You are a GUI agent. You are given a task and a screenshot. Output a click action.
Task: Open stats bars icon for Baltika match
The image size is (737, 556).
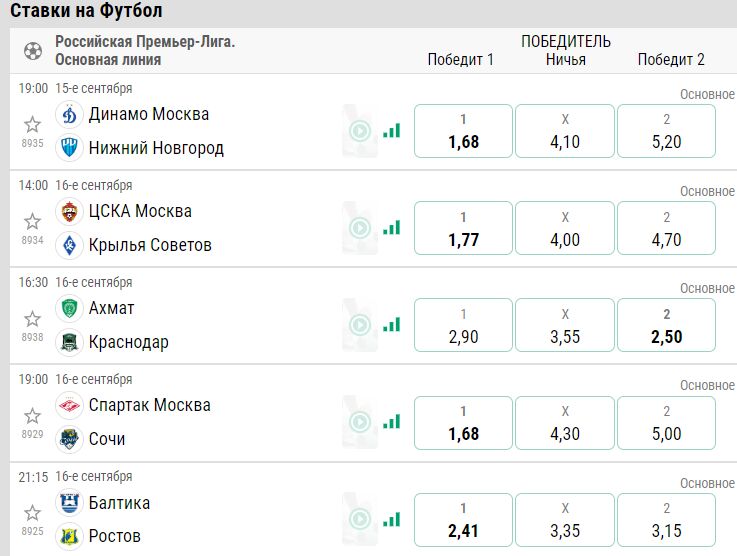point(391,519)
